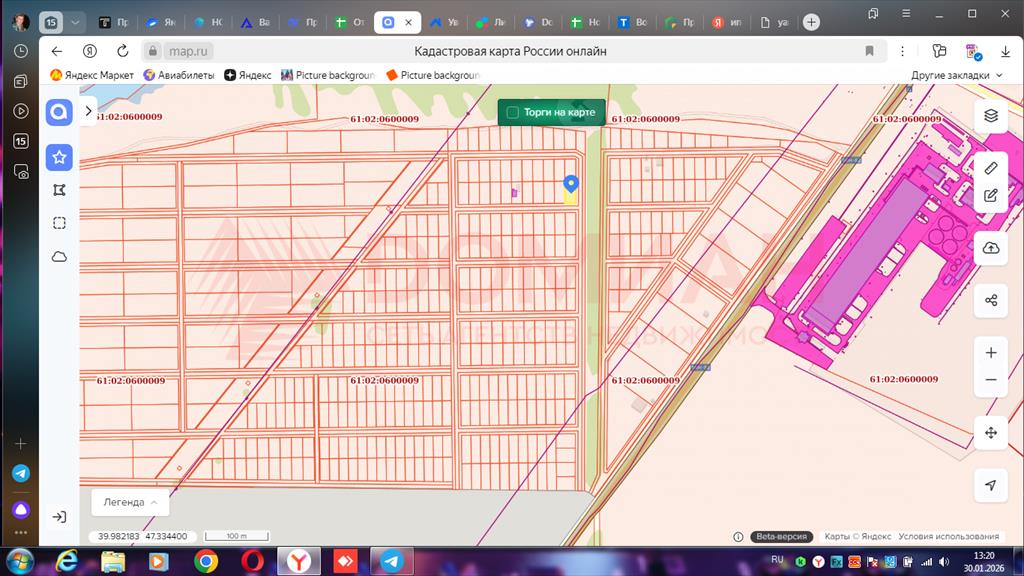The width and height of the screenshot is (1024, 576).
Task: Center map on my location
Action: 990,485
